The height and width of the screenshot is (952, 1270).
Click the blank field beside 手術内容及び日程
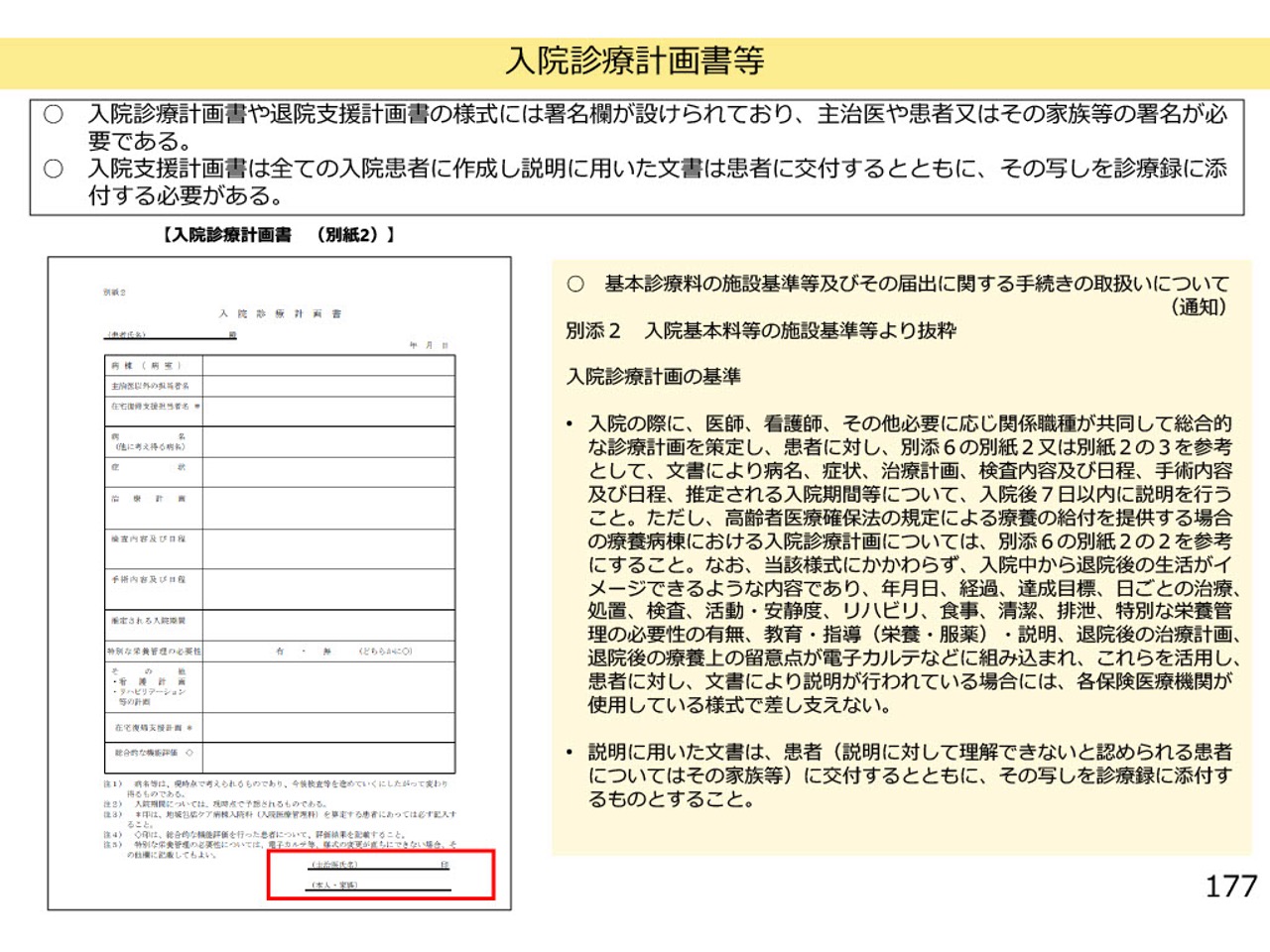(x=327, y=588)
